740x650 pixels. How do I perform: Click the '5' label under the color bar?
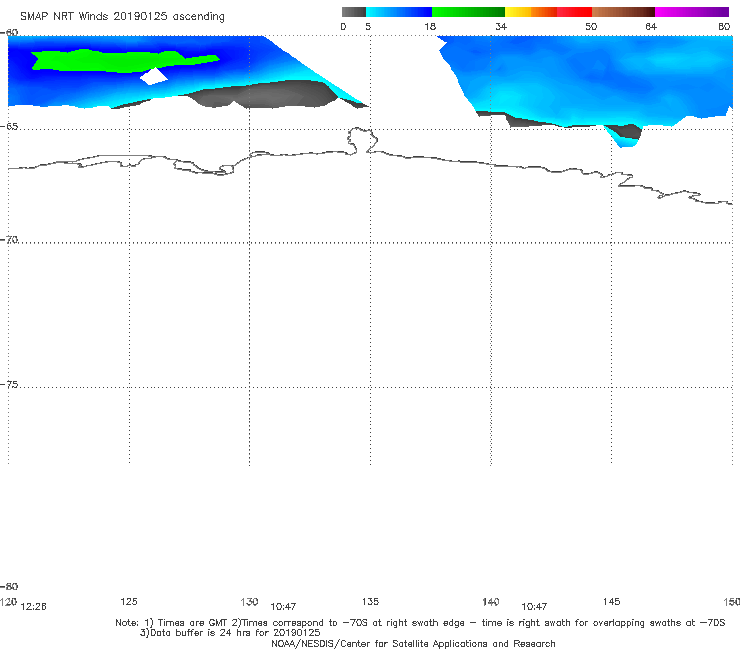click(x=368, y=27)
